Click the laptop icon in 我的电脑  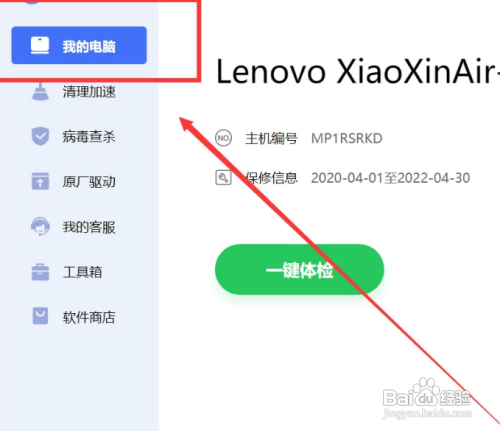(x=40, y=46)
